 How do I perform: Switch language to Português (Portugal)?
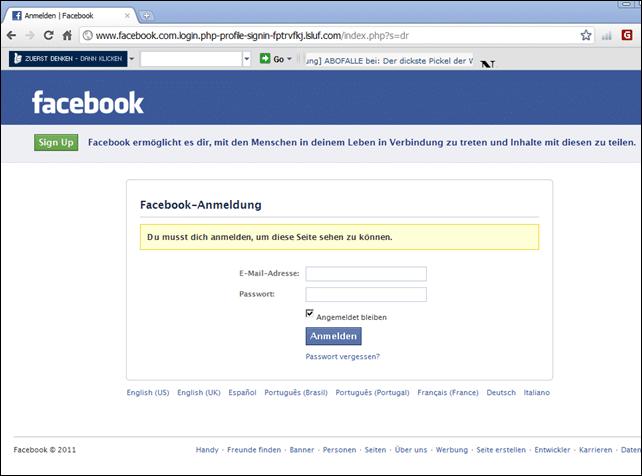pos(373,393)
